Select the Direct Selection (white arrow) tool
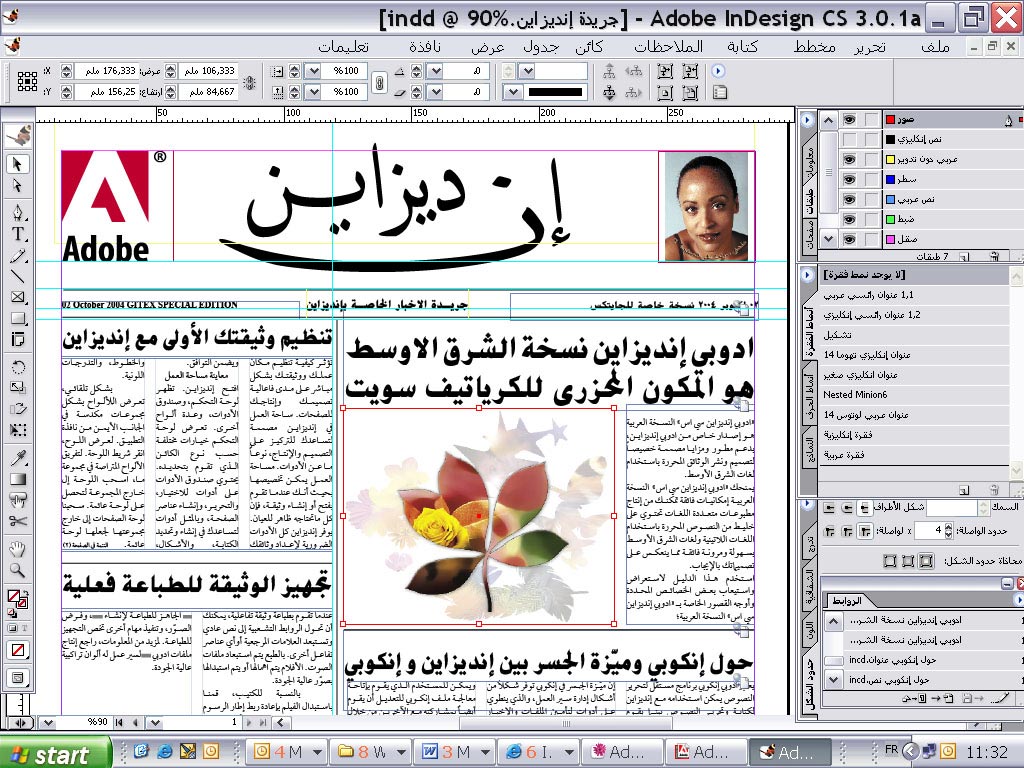This screenshot has width=1024, height=768. (18, 186)
